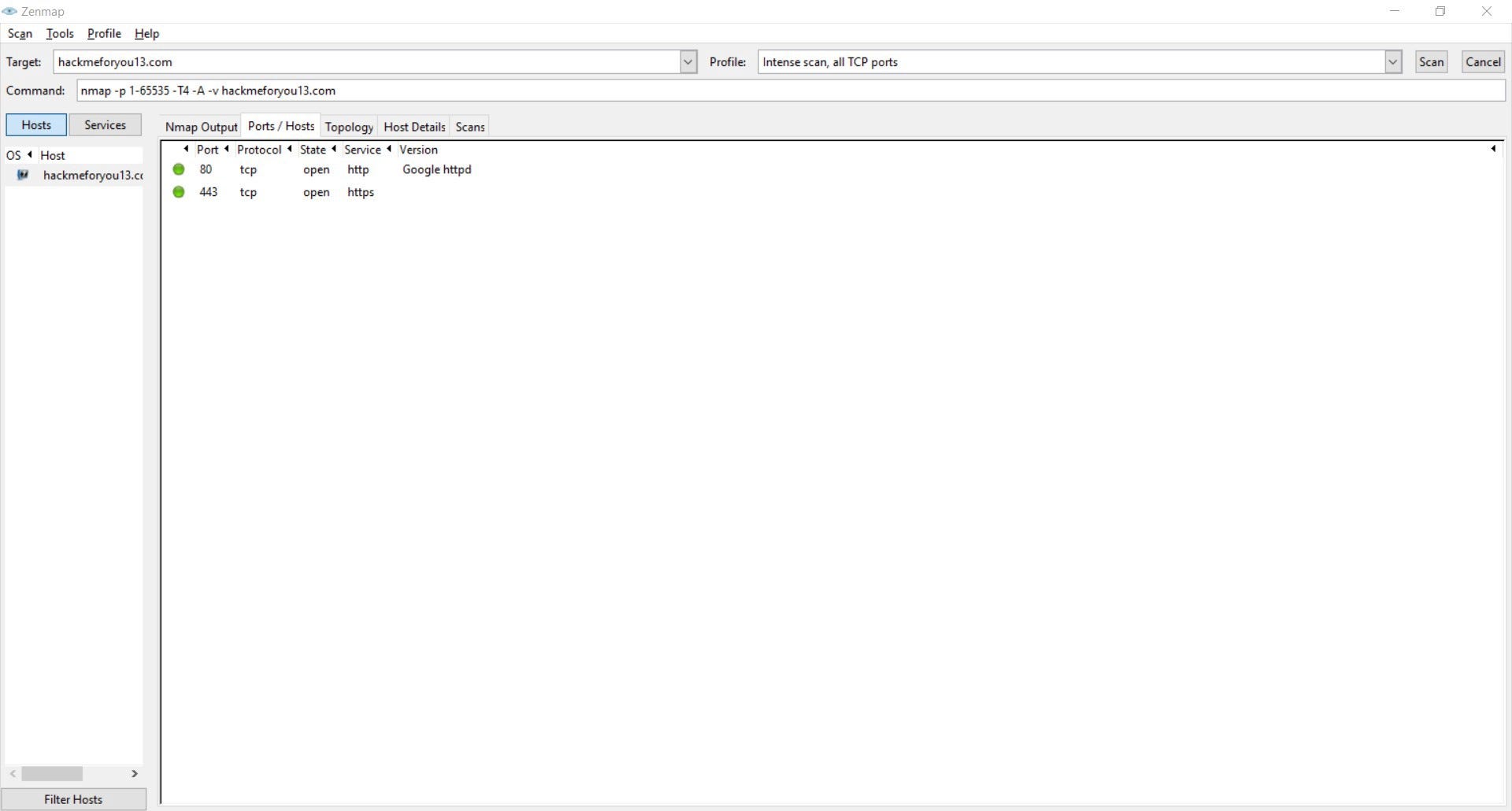The height and width of the screenshot is (811, 1512).
Task: Select the Hosts toggle button
Action: [x=36, y=124]
